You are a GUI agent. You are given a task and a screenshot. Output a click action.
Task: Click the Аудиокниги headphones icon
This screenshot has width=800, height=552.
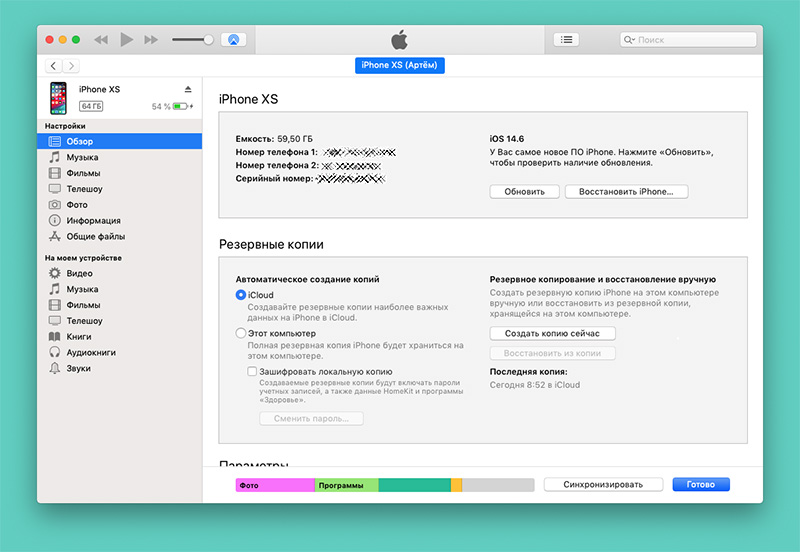[x=55, y=352]
